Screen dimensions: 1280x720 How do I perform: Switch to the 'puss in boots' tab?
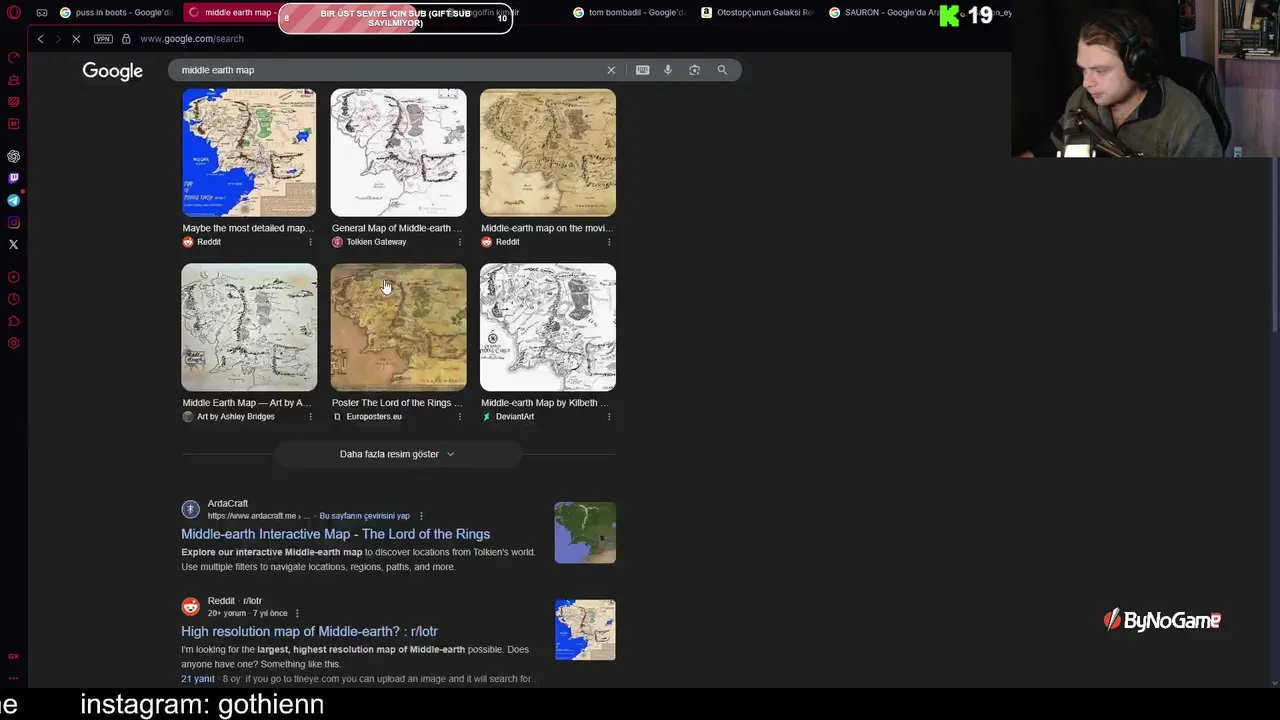(x=115, y=13)
